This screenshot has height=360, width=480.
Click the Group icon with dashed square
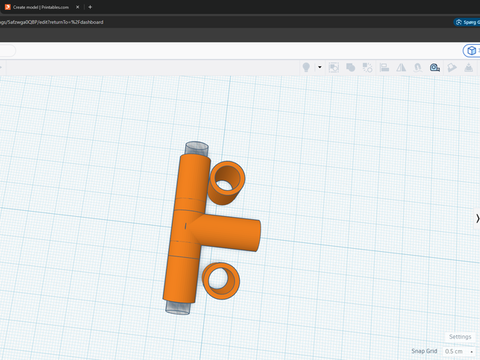[x=334, y=68]
